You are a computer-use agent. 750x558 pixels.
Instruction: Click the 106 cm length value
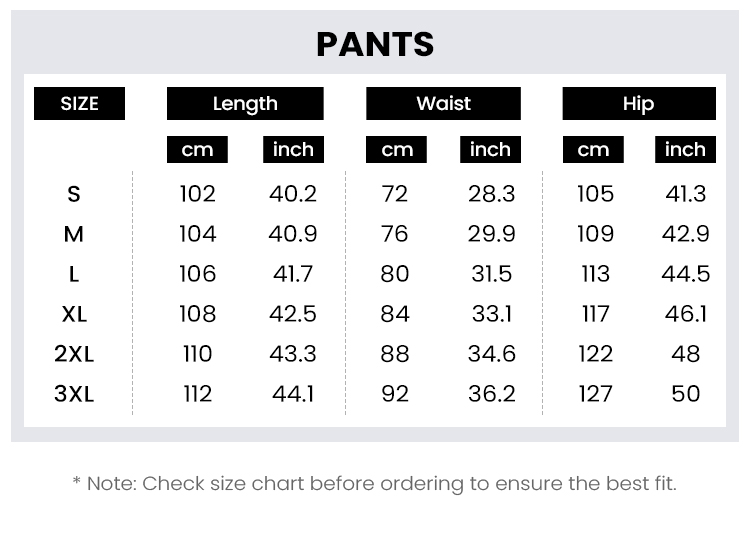[x=197, y=274]
